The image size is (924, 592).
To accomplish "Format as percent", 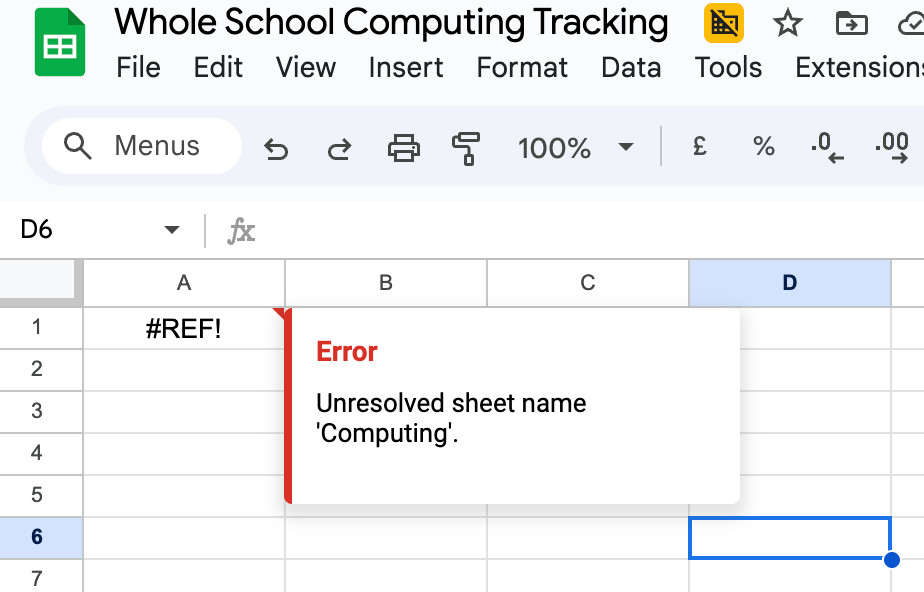I will point(764,147).
